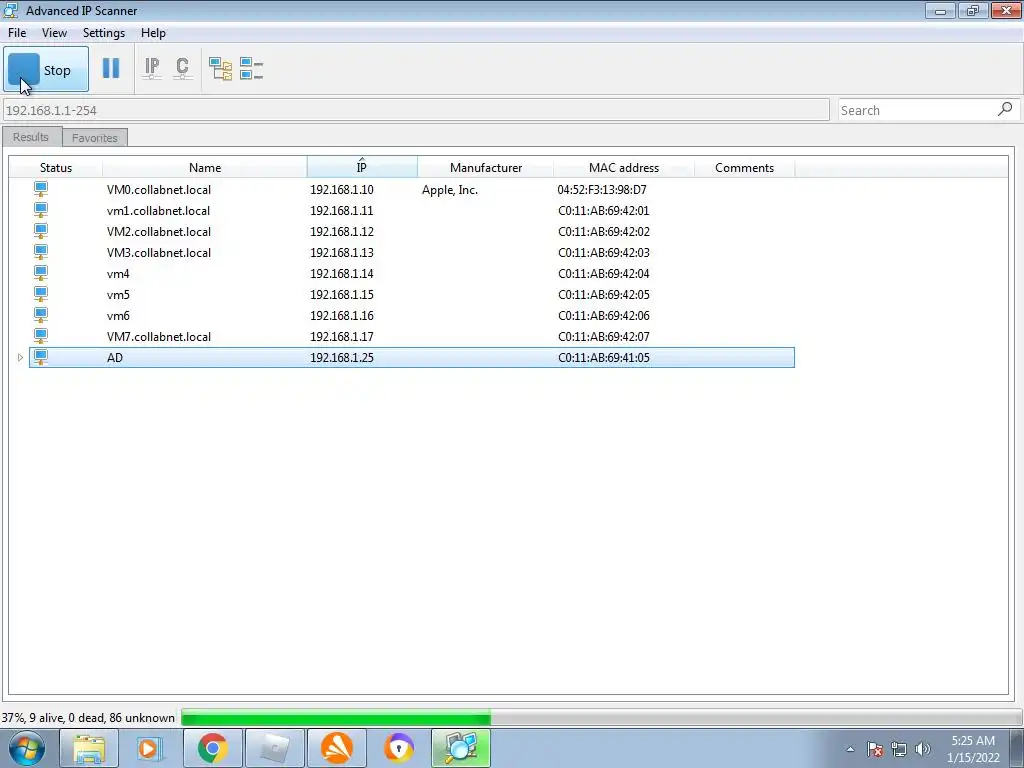Image resolution: width=1024 pixels, height=768 pixels.
Task: Click the AD host name
Action: 115,357
